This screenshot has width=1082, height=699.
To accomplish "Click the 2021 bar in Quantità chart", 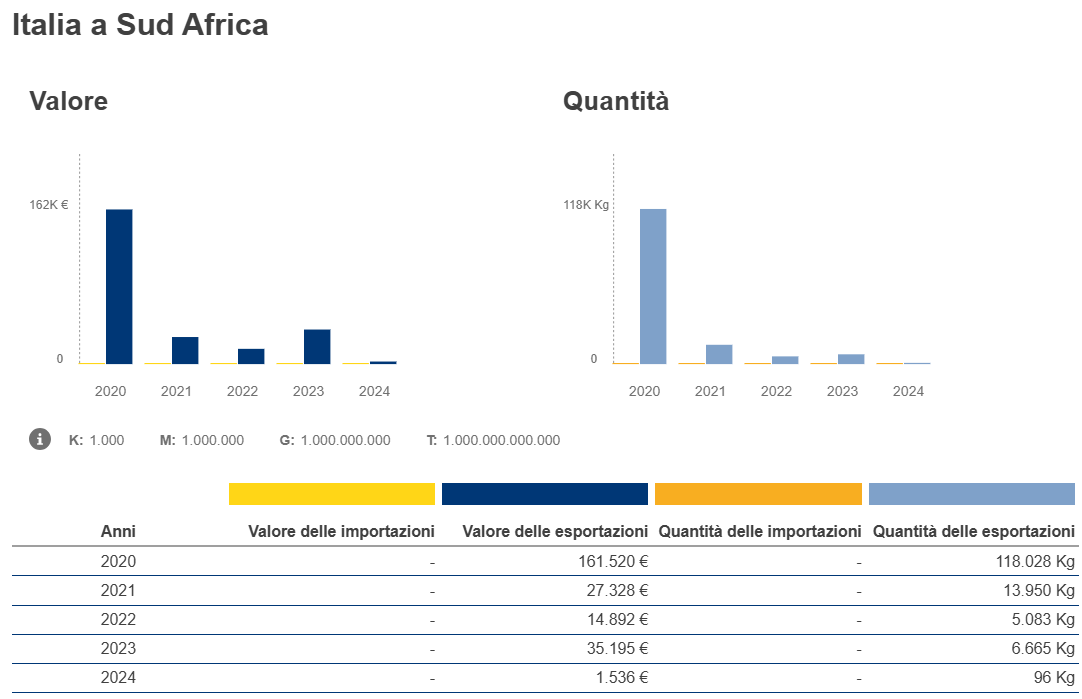I will pos(719,354).
